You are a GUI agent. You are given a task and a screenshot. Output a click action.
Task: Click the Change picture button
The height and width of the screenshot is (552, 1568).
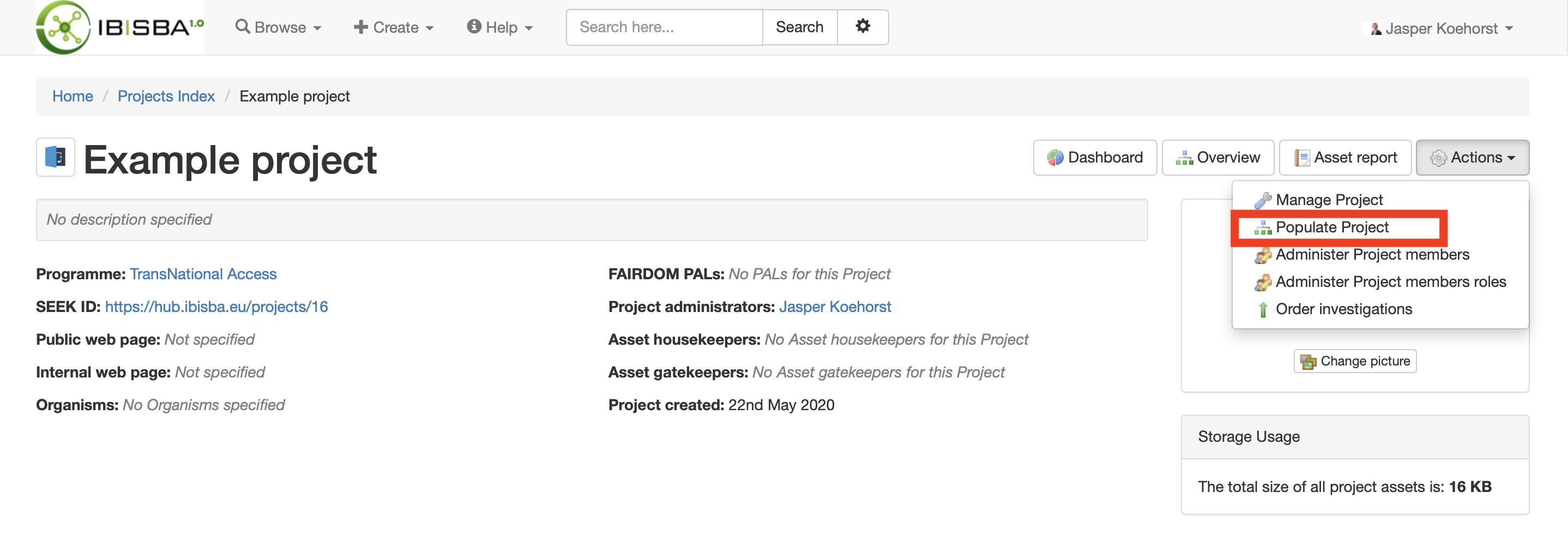1355,361
